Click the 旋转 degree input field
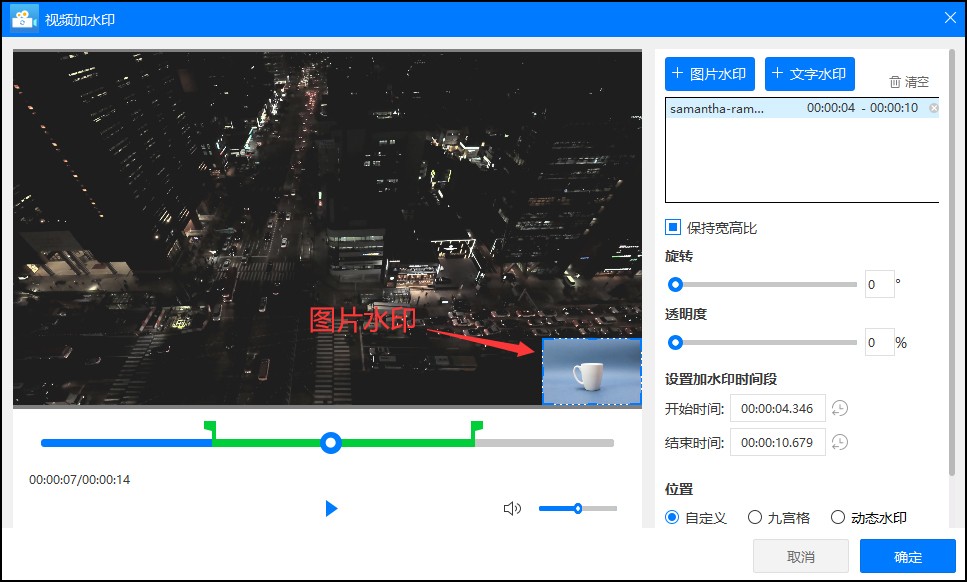 879,285
